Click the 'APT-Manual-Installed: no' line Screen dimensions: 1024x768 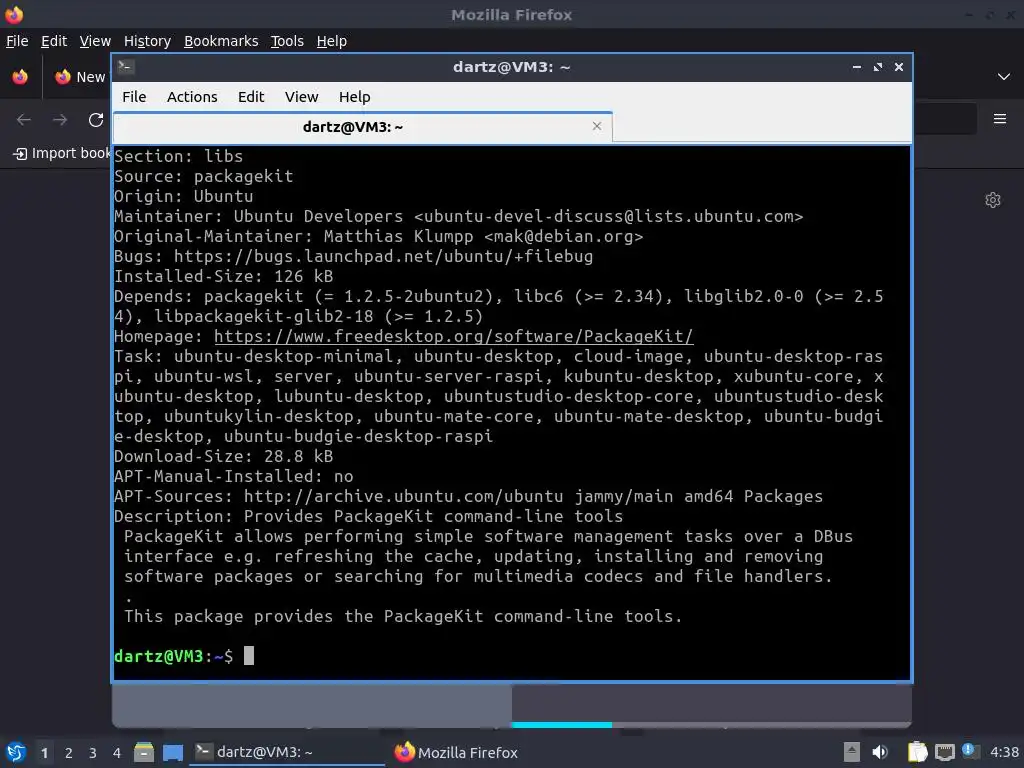coord(234,477)
